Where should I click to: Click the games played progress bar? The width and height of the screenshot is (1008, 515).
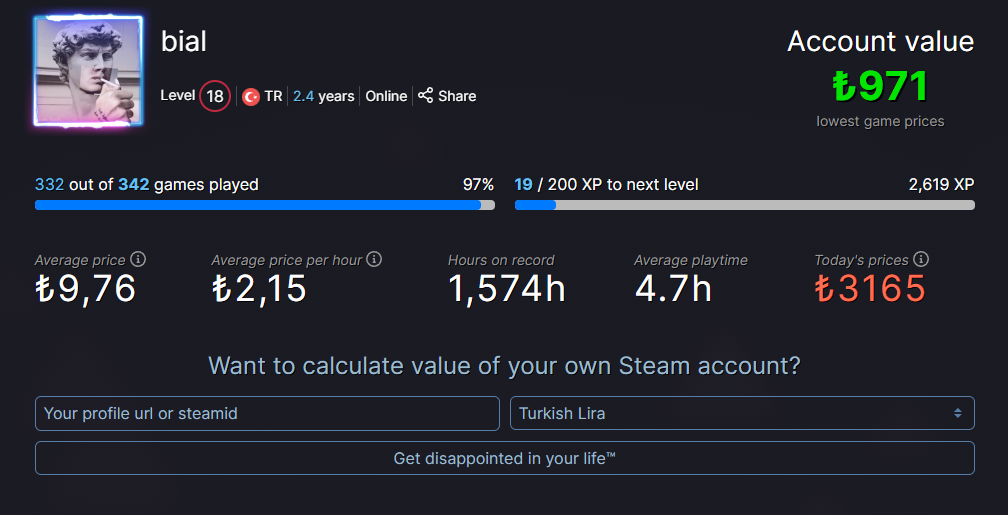coord(265,205)
